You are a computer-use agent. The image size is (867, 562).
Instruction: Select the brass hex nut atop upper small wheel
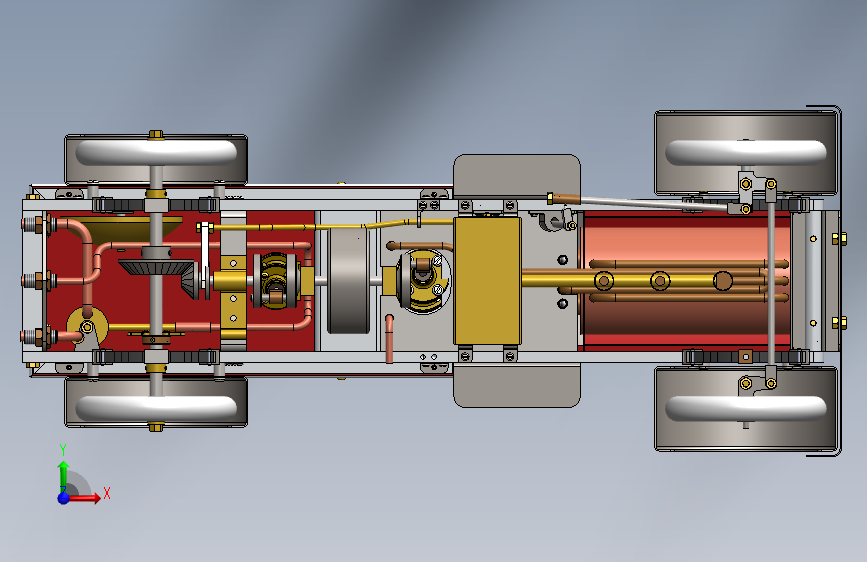tap(156, 135)
